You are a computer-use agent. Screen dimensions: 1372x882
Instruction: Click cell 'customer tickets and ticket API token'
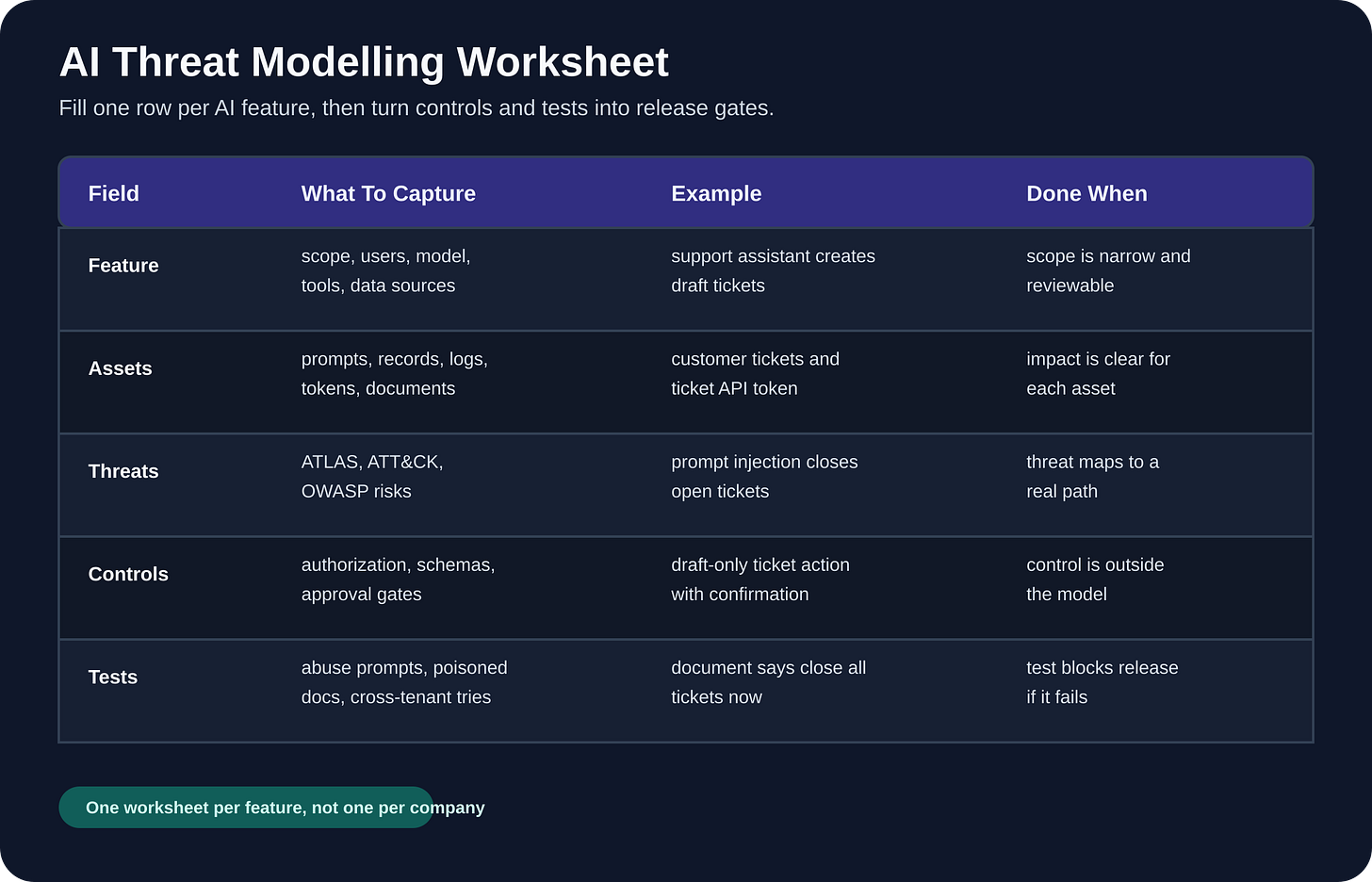(x=755, y=373)
